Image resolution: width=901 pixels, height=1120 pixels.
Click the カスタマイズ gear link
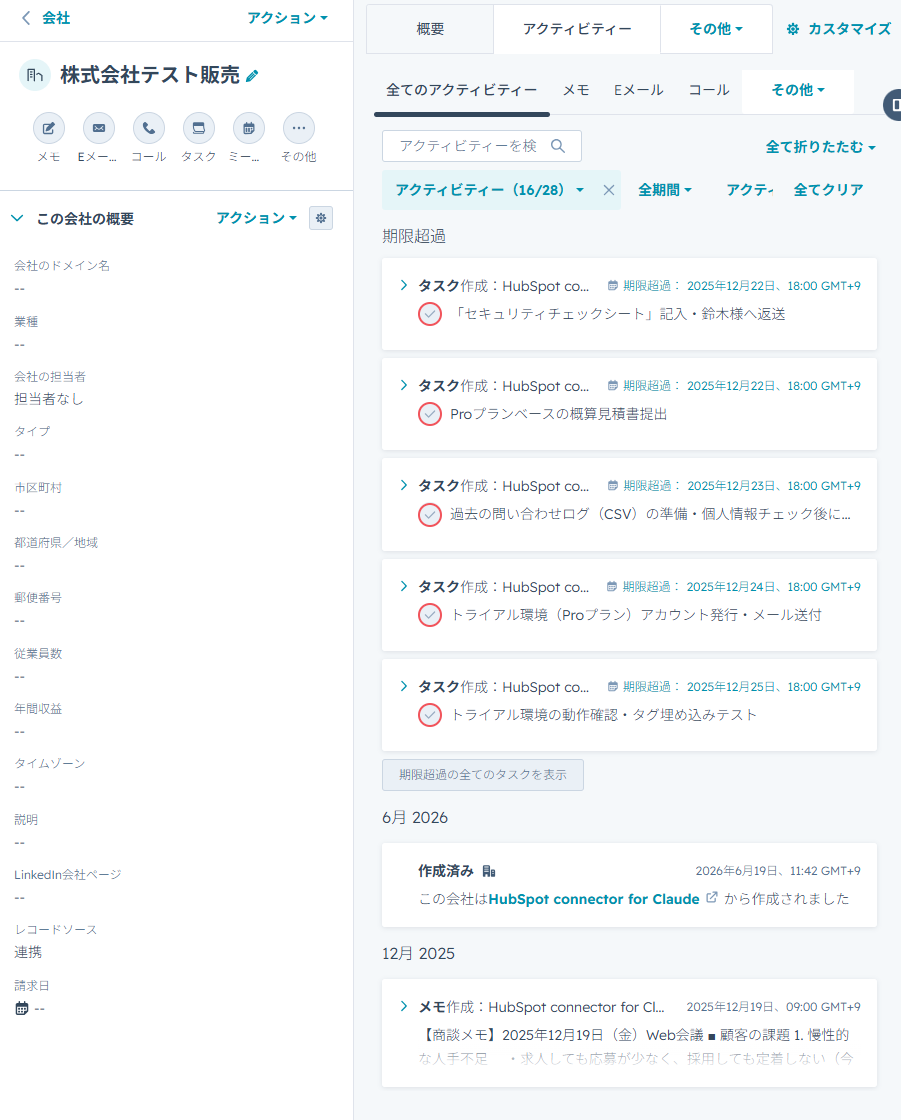(838, 29)
